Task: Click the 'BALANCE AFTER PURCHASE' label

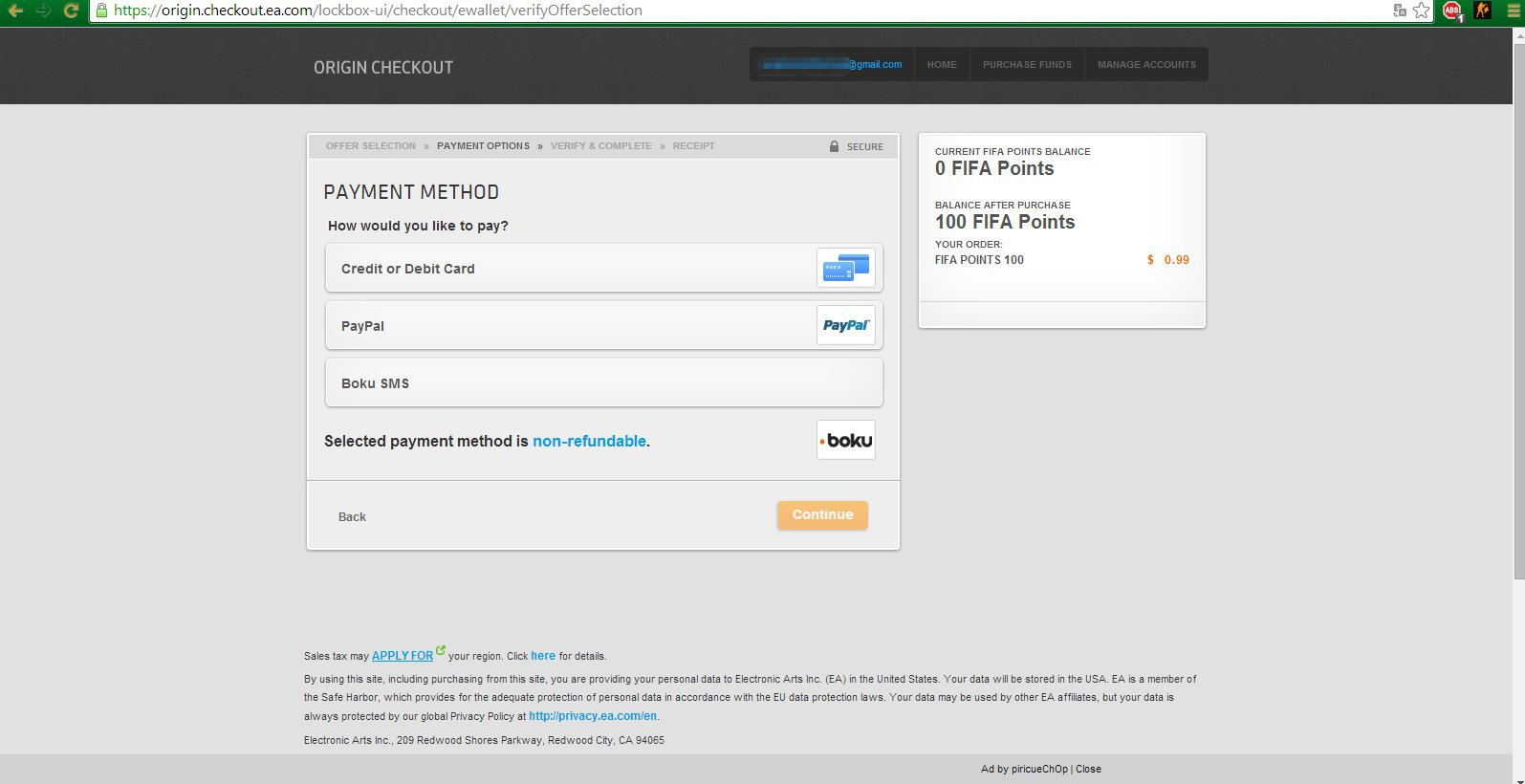Action: pos(1003,206)
